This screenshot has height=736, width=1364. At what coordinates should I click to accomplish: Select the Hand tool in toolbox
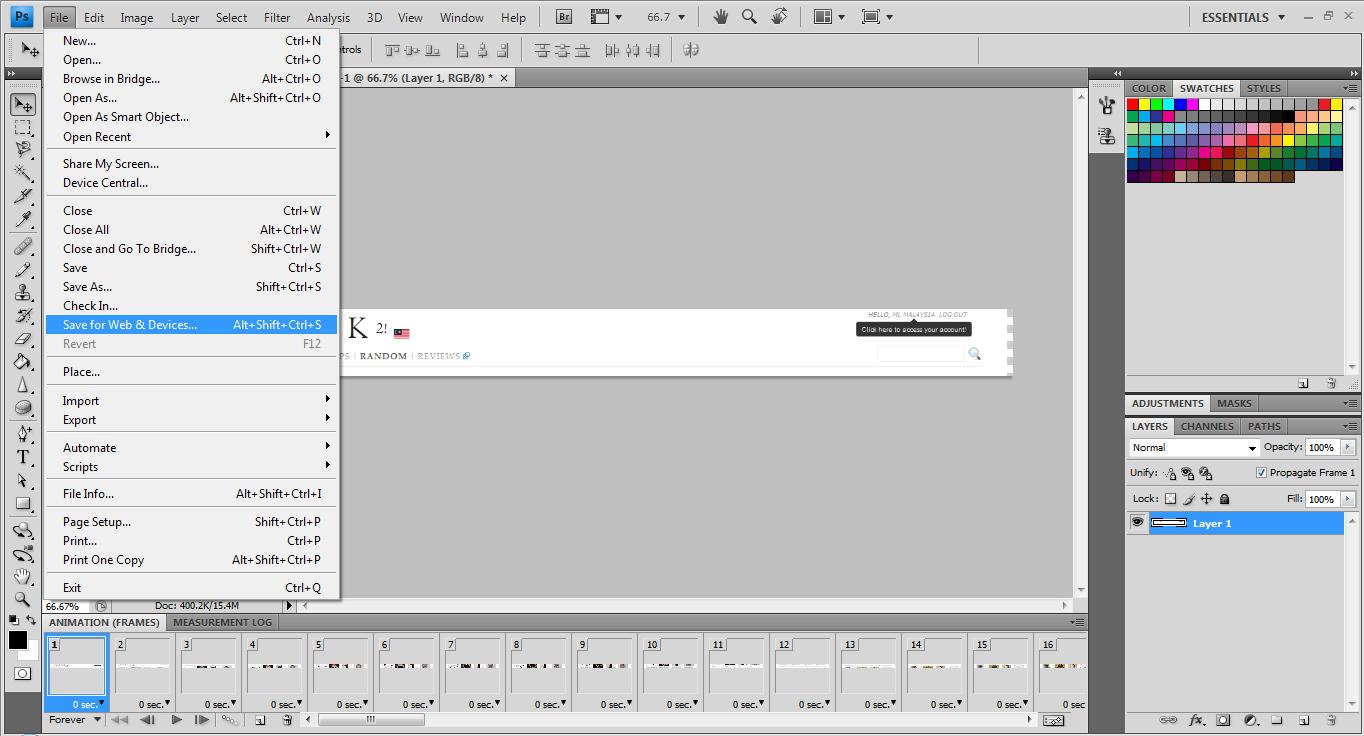point(23,576)
